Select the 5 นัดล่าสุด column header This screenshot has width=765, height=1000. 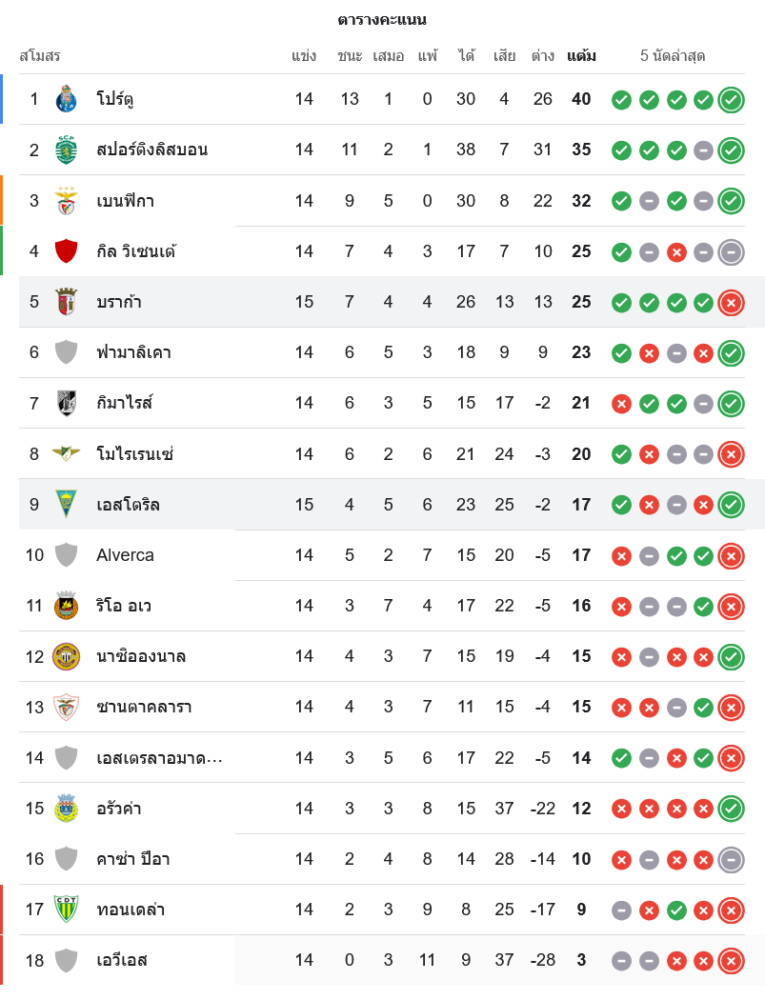pyautogui.click(x=673, y=56)
